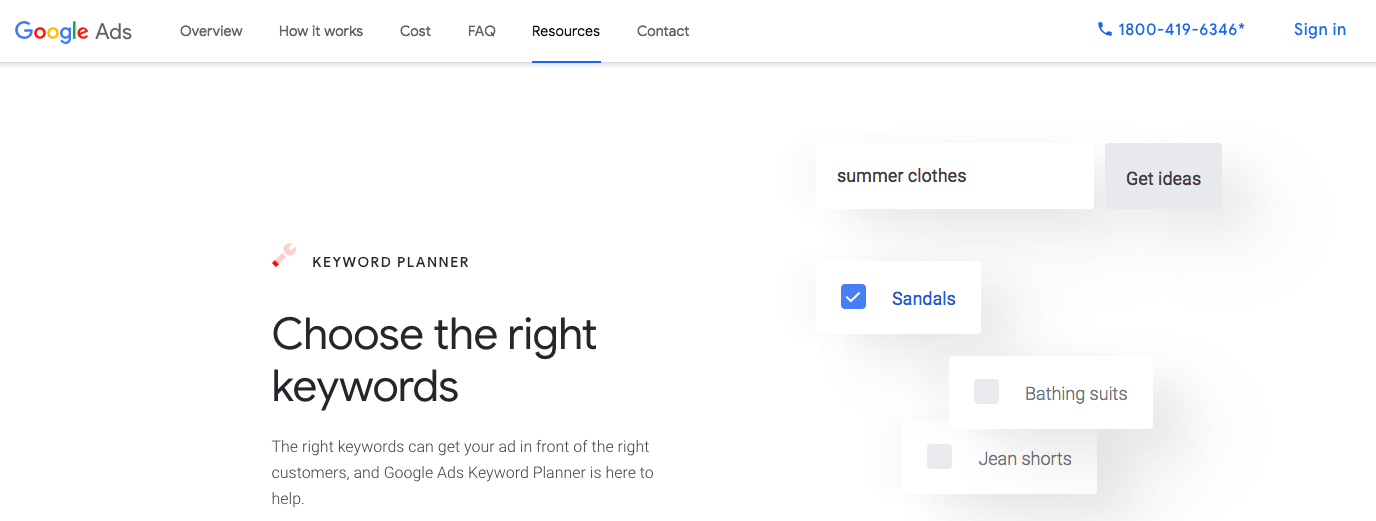This screenshot has height=521, width=1376.
Task: Open the Contact navigation link
Action: tap(663, 31)
